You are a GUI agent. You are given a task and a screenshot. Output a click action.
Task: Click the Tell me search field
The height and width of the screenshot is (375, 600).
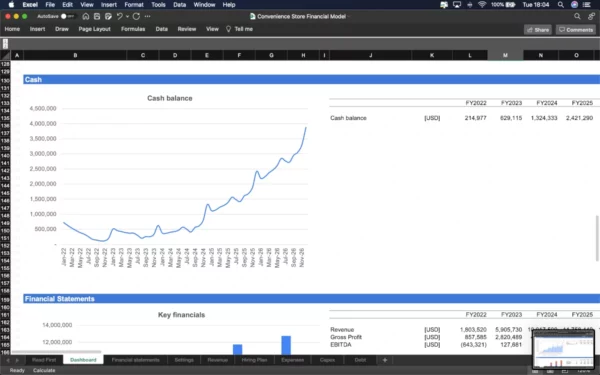click(x=243, y=29)
